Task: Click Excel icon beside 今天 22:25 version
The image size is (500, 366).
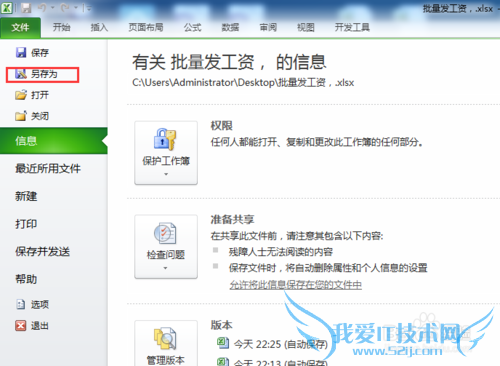Action: click(x=223, y=343)
